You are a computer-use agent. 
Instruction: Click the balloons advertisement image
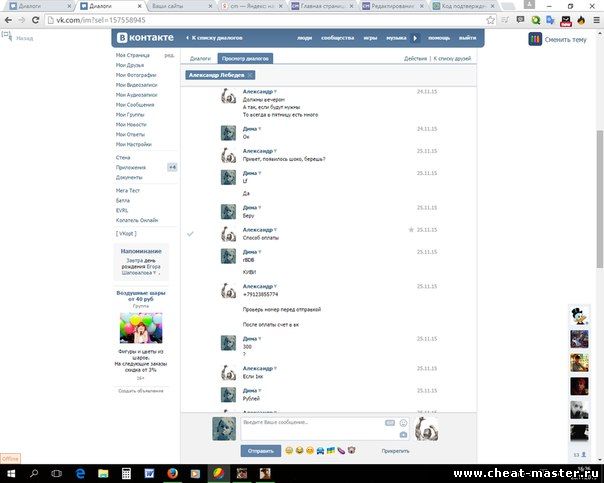pyautogui.click(x=140, y=328)
